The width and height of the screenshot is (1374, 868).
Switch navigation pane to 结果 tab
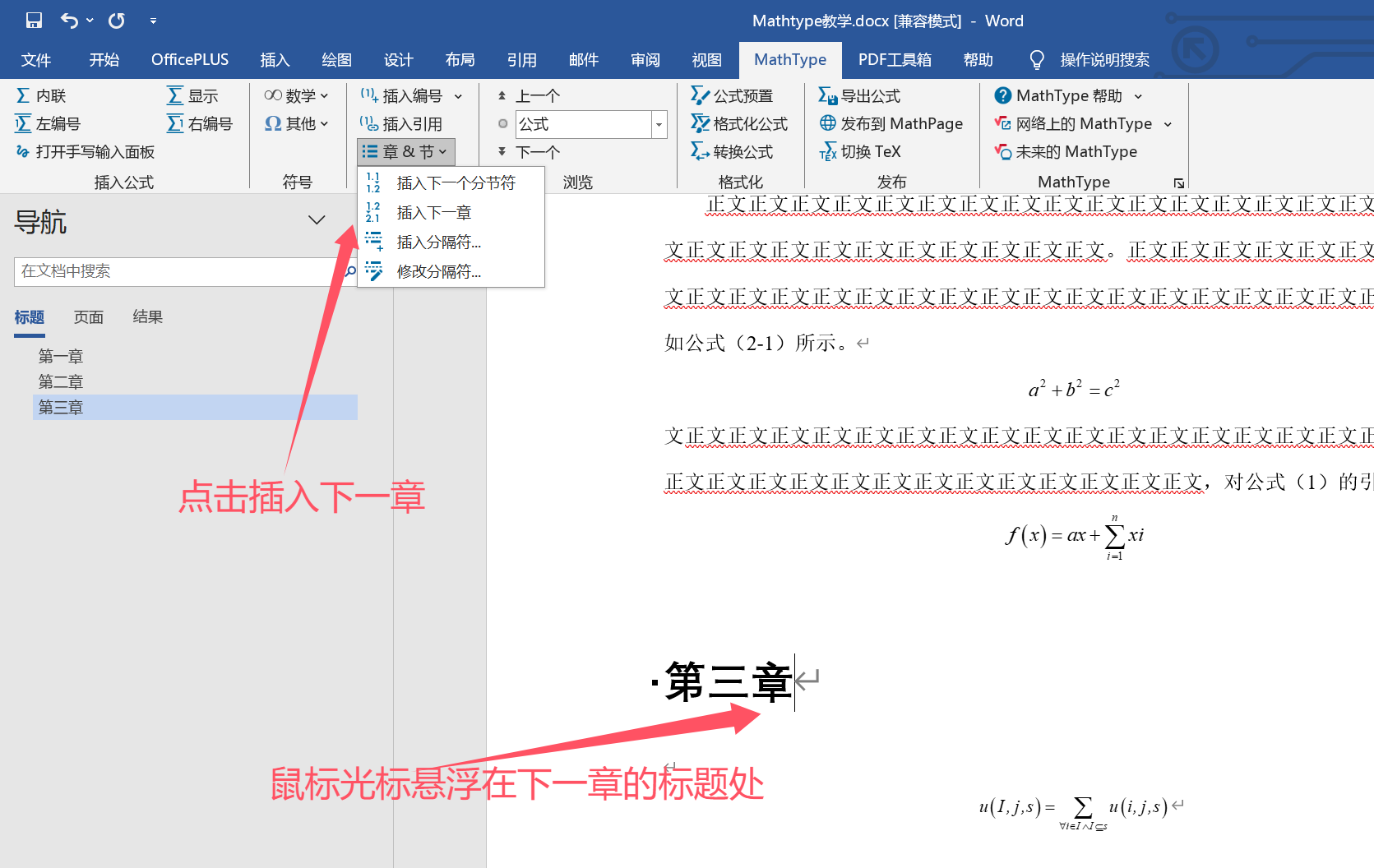[148, 317]
